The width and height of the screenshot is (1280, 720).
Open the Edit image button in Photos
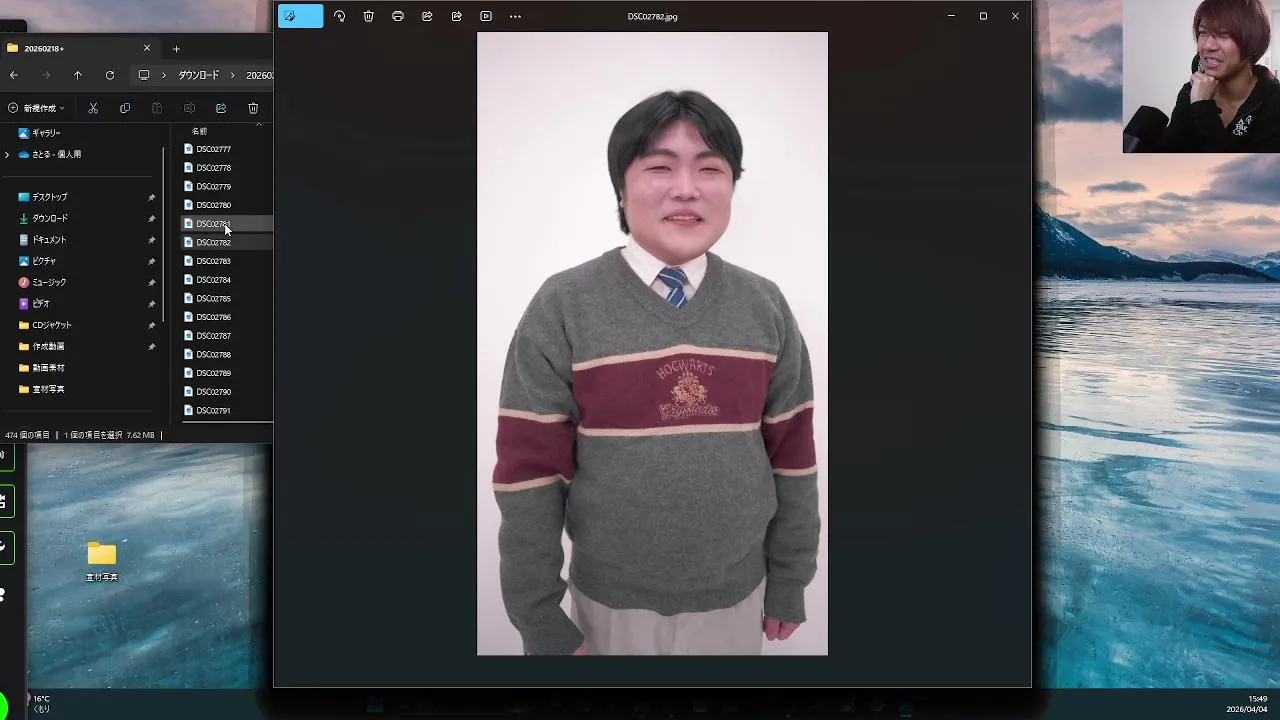tap(301, 16)
